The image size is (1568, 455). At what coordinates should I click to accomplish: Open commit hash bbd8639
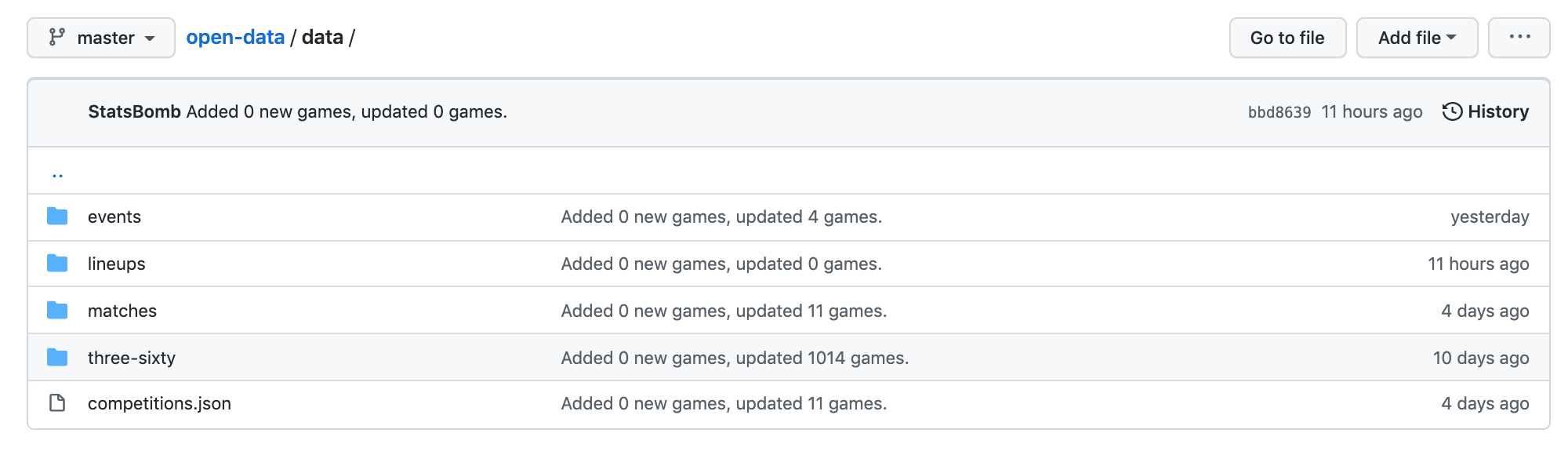1279,112
